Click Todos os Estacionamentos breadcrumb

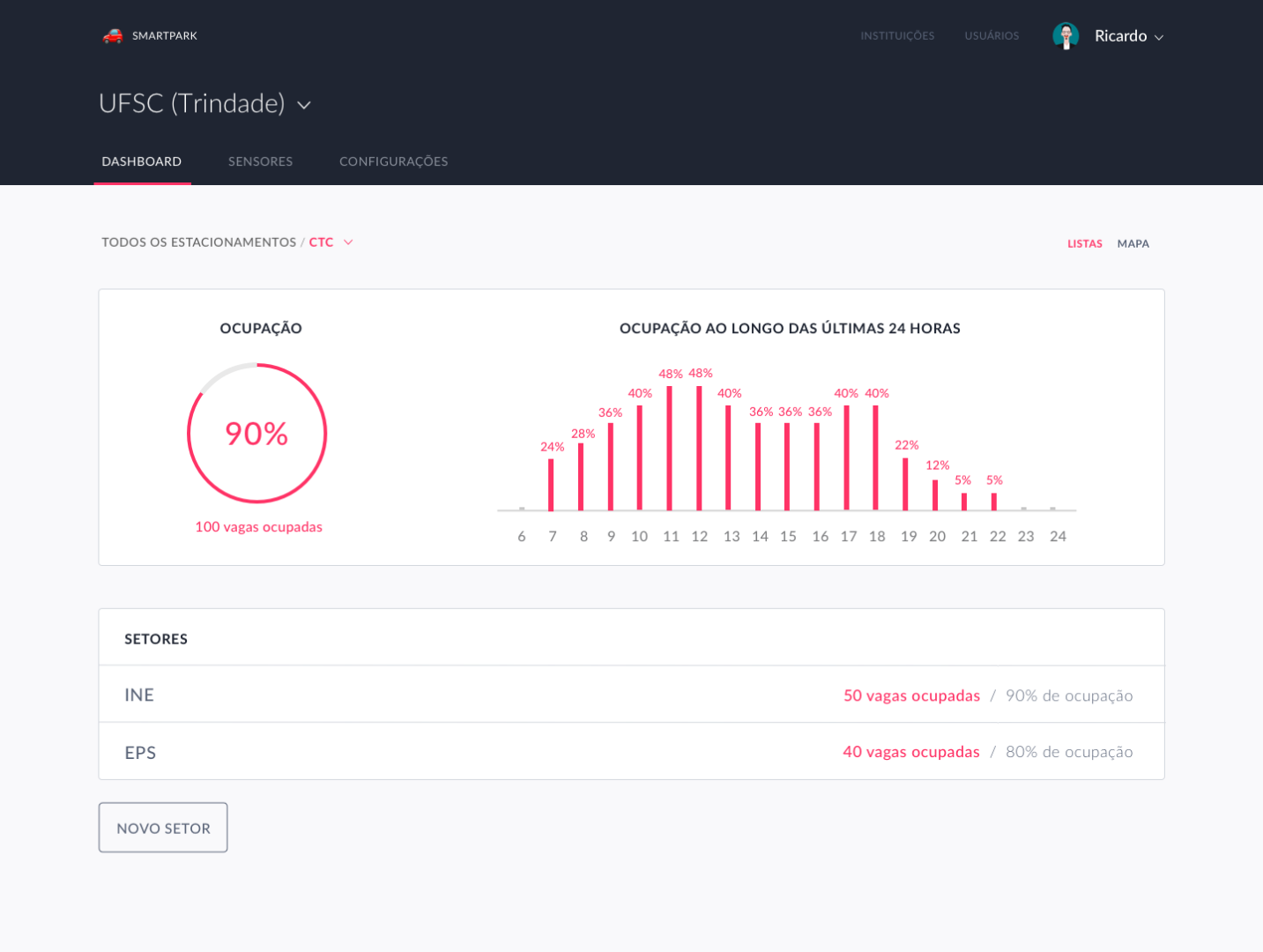coord(198,242)
